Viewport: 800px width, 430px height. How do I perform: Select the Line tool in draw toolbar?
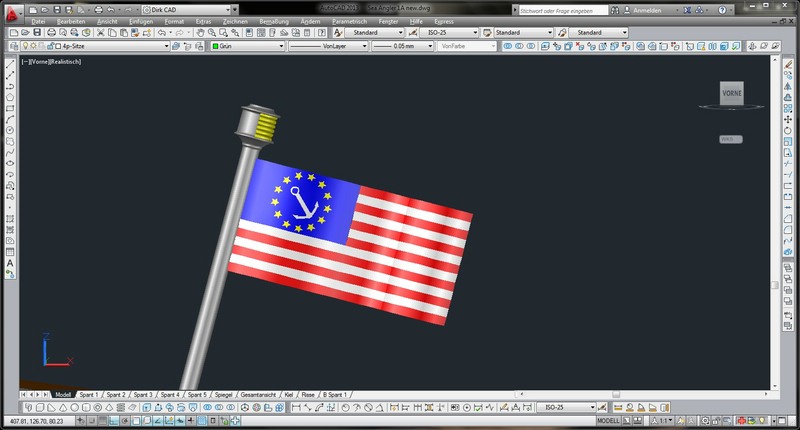[x=10, y=64]
